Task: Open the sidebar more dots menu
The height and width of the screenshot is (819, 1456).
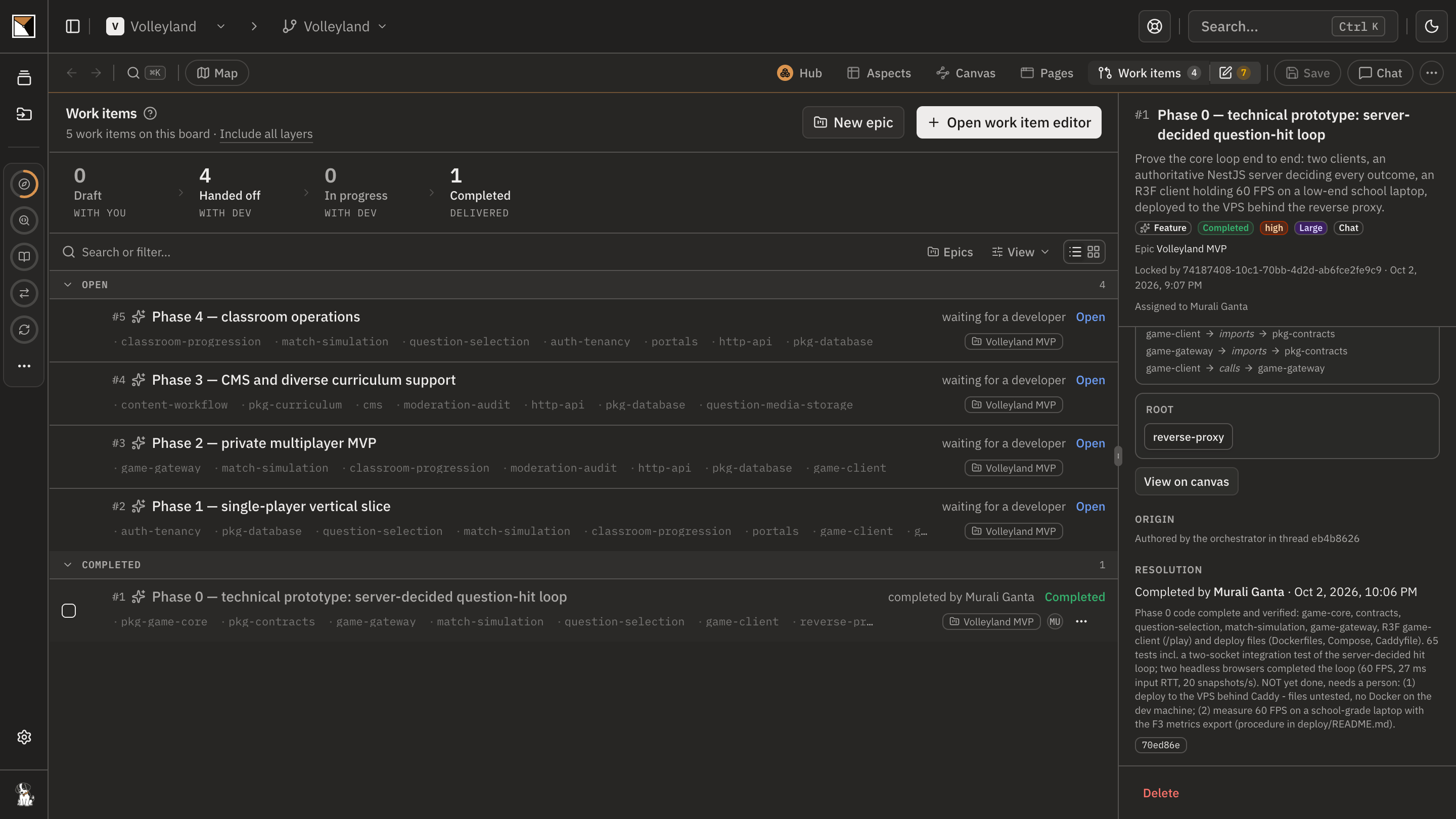Action: [x=24, y=366]
